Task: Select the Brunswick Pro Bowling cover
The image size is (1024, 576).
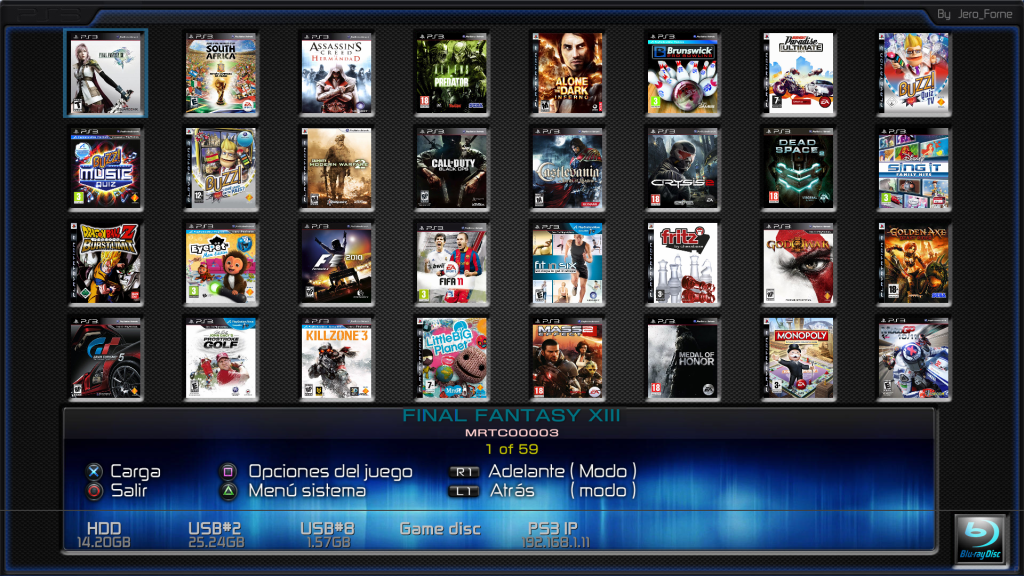Action: click(x=682, y=73)
